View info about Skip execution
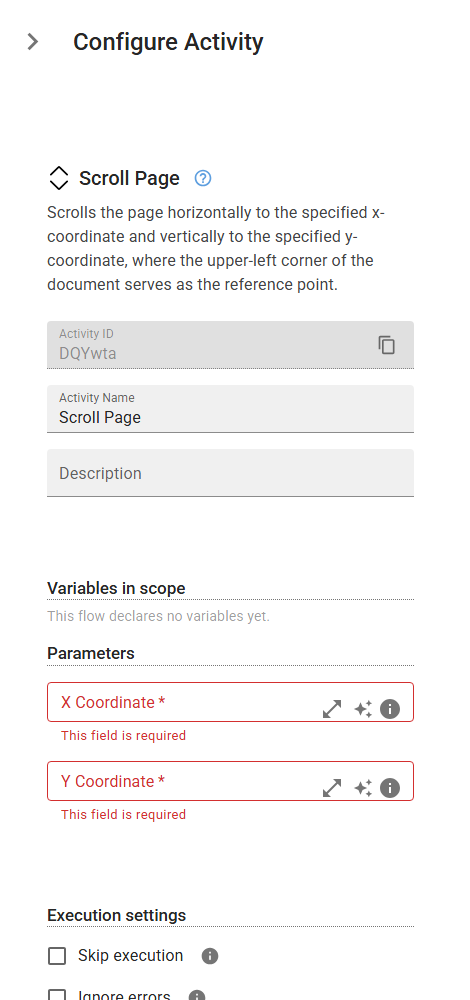The height and width of the screenshot is (1000, 470). point(210,956)
